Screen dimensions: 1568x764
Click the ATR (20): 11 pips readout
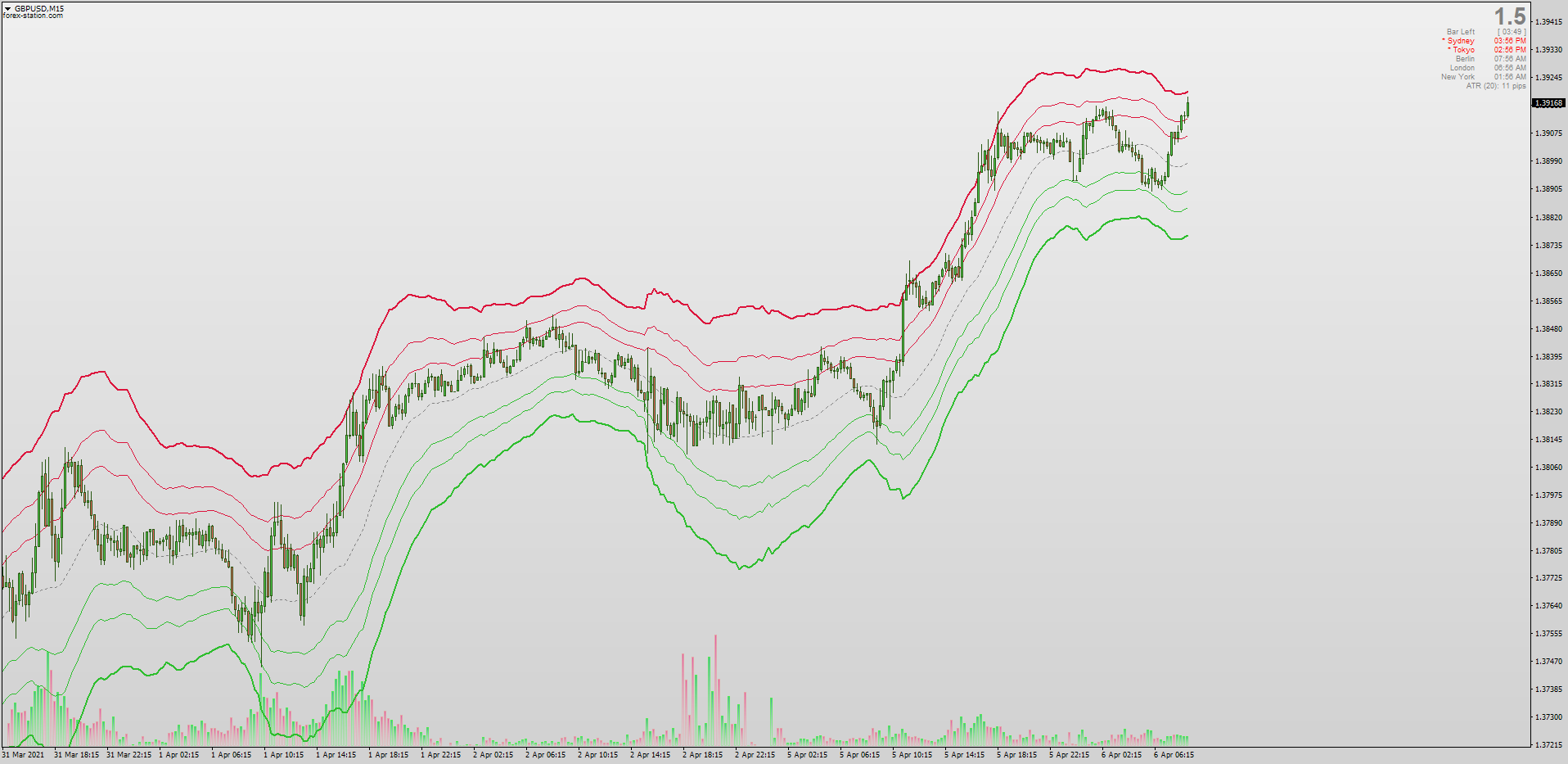coord(1496,86)
